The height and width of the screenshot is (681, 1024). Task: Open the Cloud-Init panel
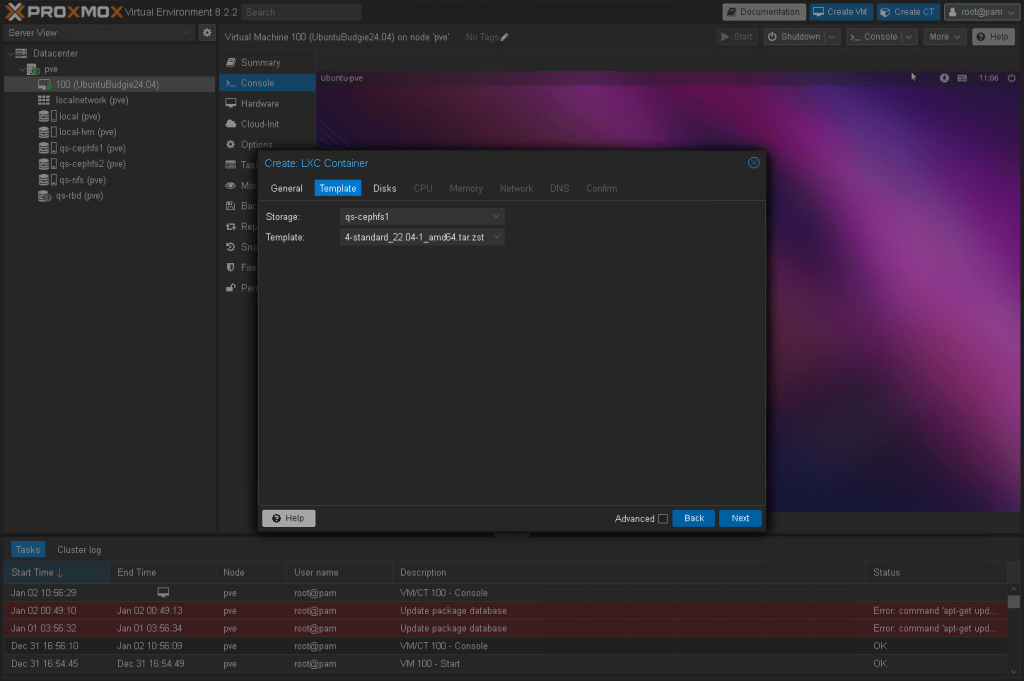coord(259,124)
